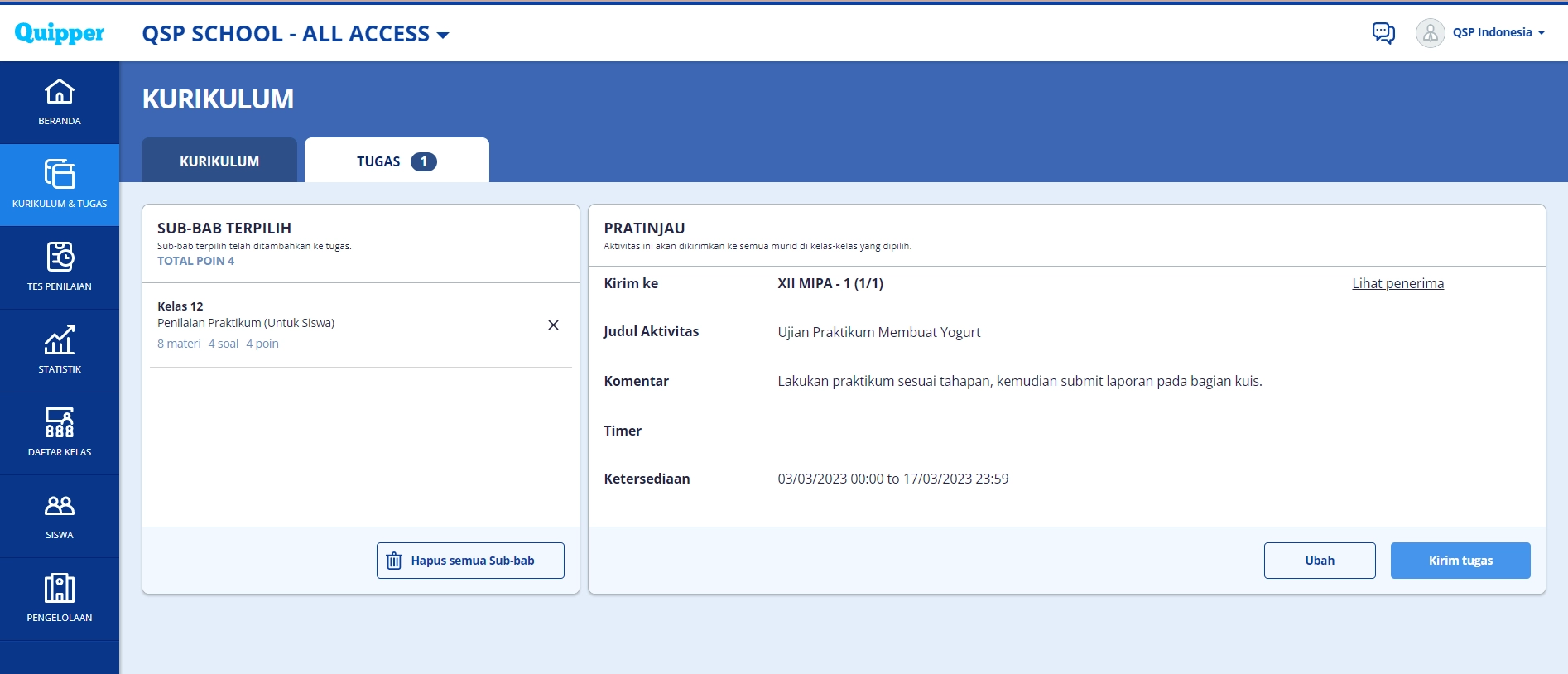
Task: Open the Beranda home icon
Action: 60,92
